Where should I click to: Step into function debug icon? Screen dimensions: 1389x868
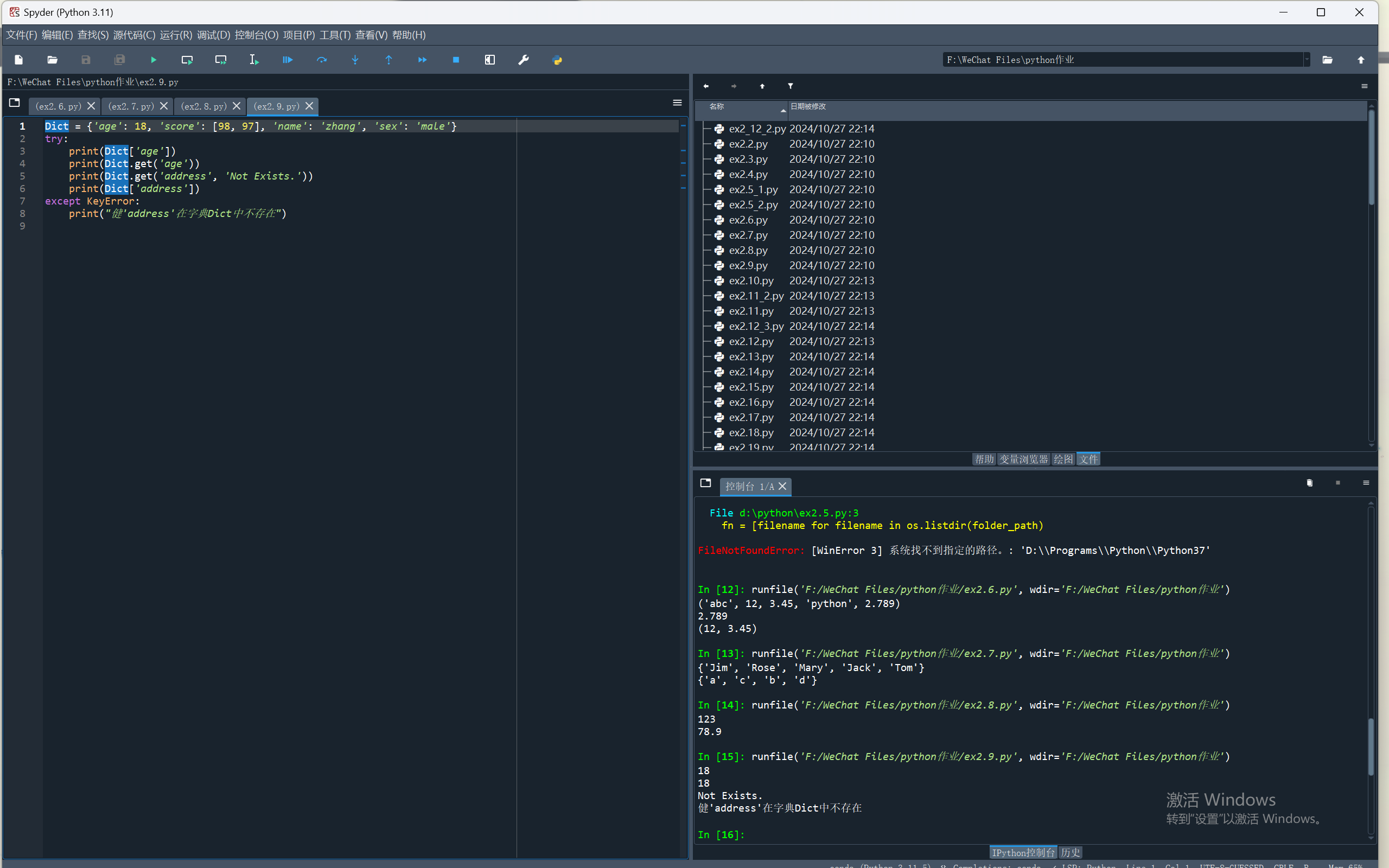355,60
